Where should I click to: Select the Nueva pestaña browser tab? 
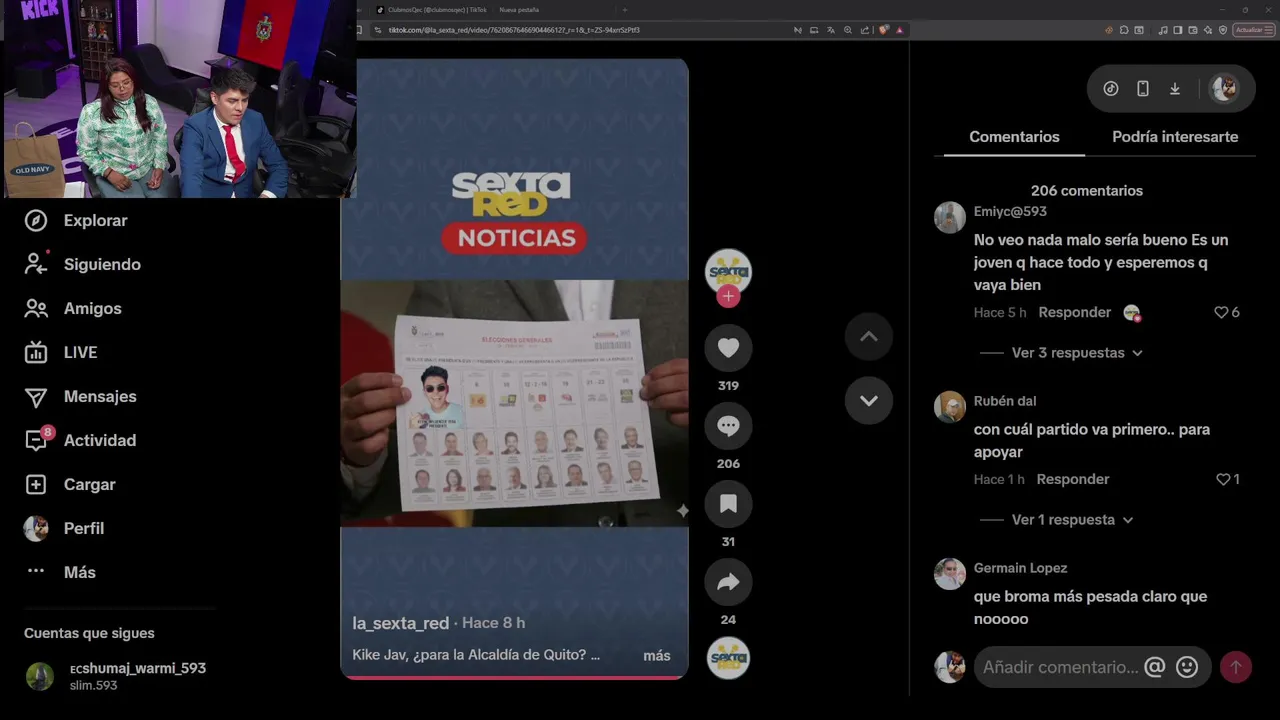520,10
